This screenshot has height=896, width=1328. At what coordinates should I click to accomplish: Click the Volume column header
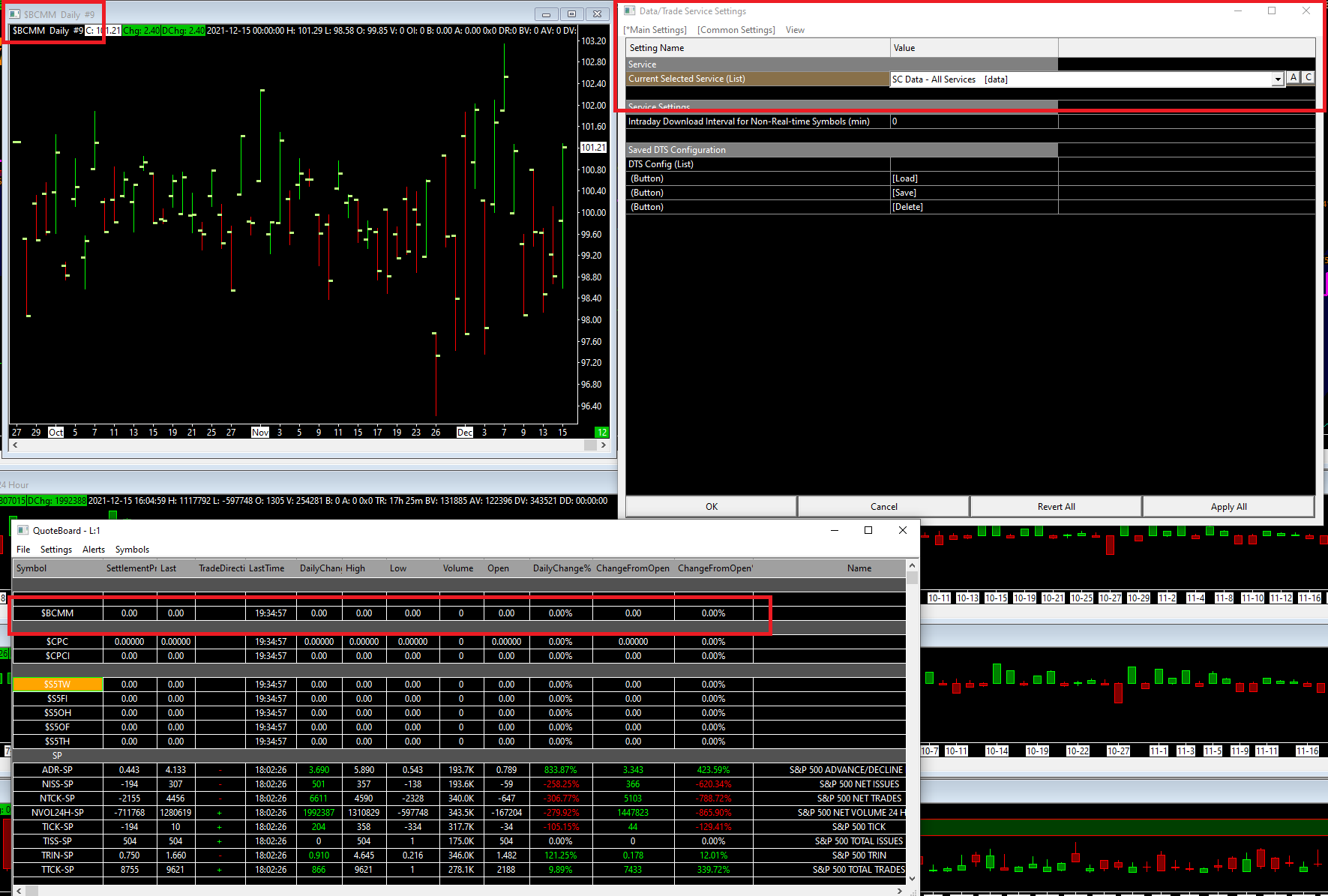[x=462, y=568]
